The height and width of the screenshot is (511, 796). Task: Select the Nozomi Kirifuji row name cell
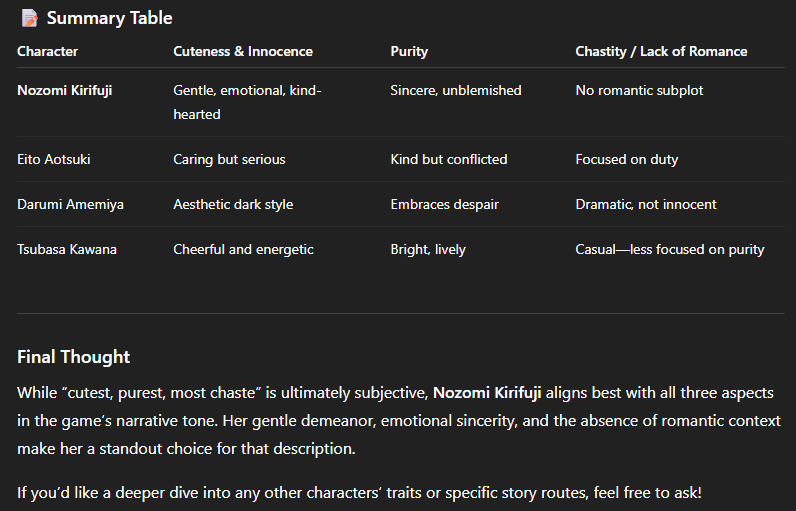(64, 90)
